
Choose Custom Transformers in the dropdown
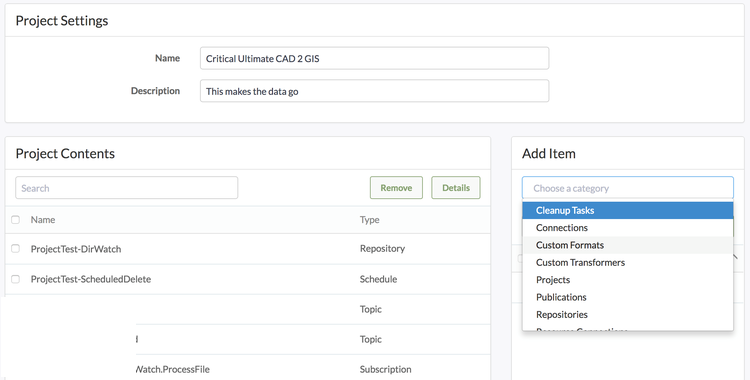(628, 262)
